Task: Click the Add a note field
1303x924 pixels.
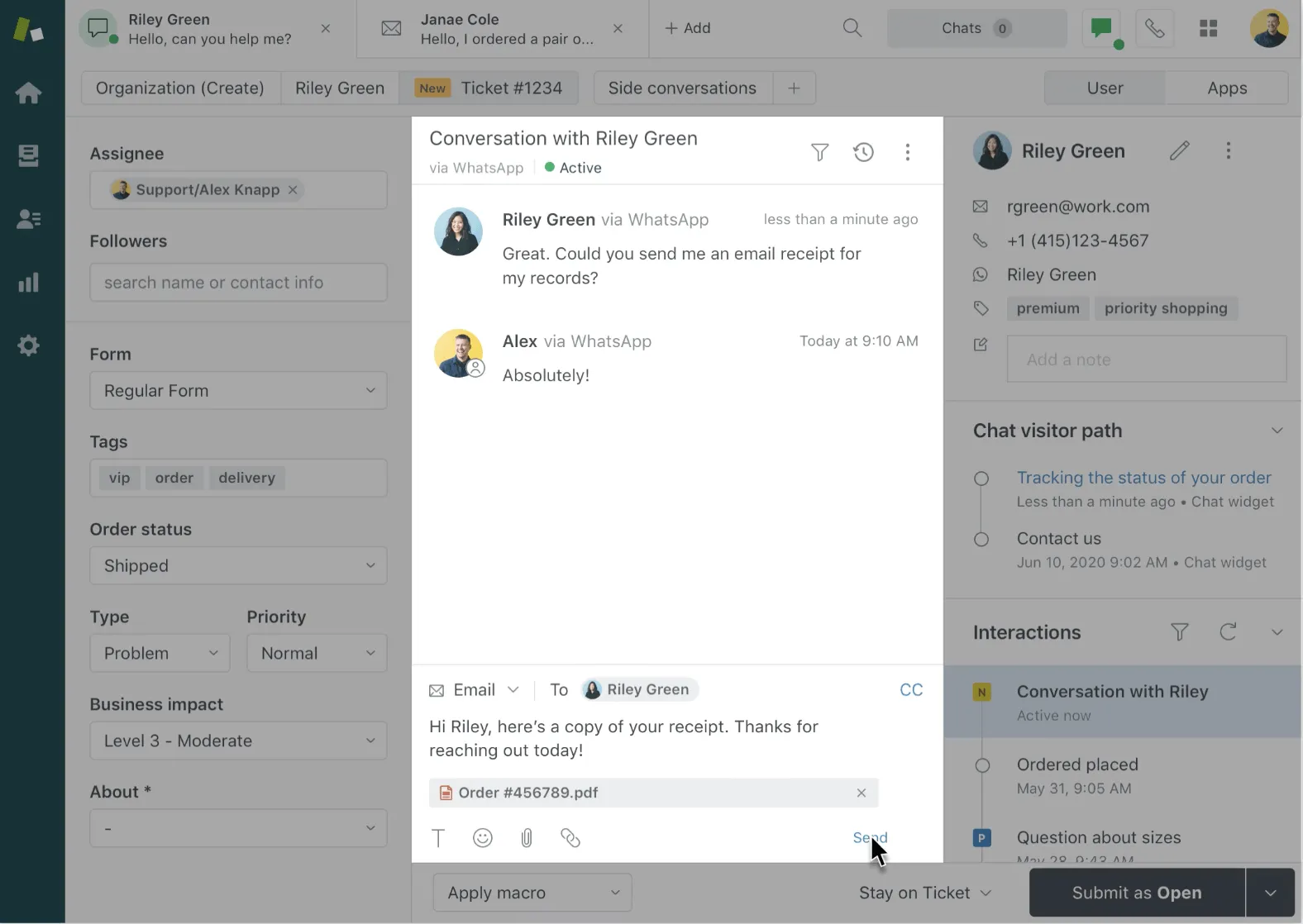Action: [1147, 360]
